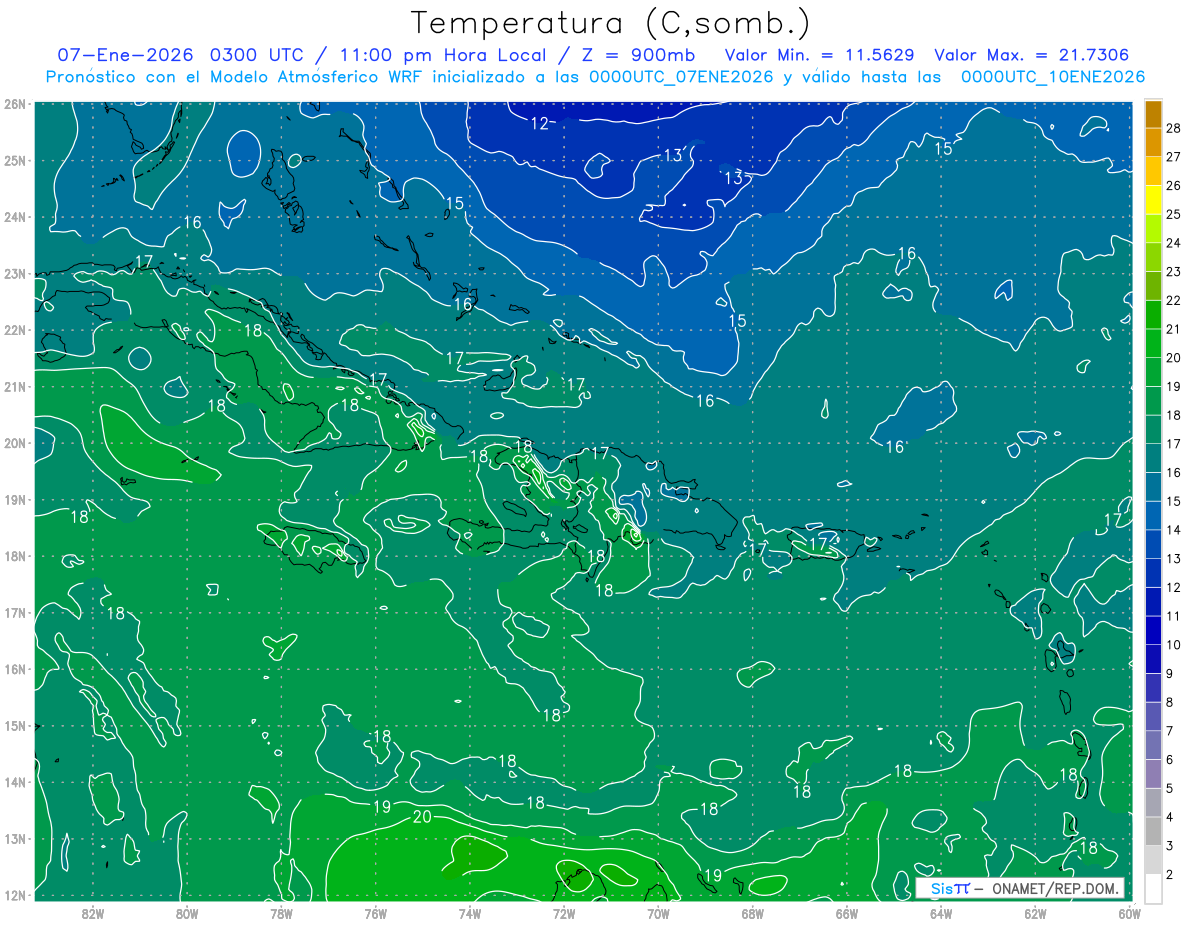Select the '18N' latitude axis label
The height and width of the screenshot is (927, 1200).
14,556
